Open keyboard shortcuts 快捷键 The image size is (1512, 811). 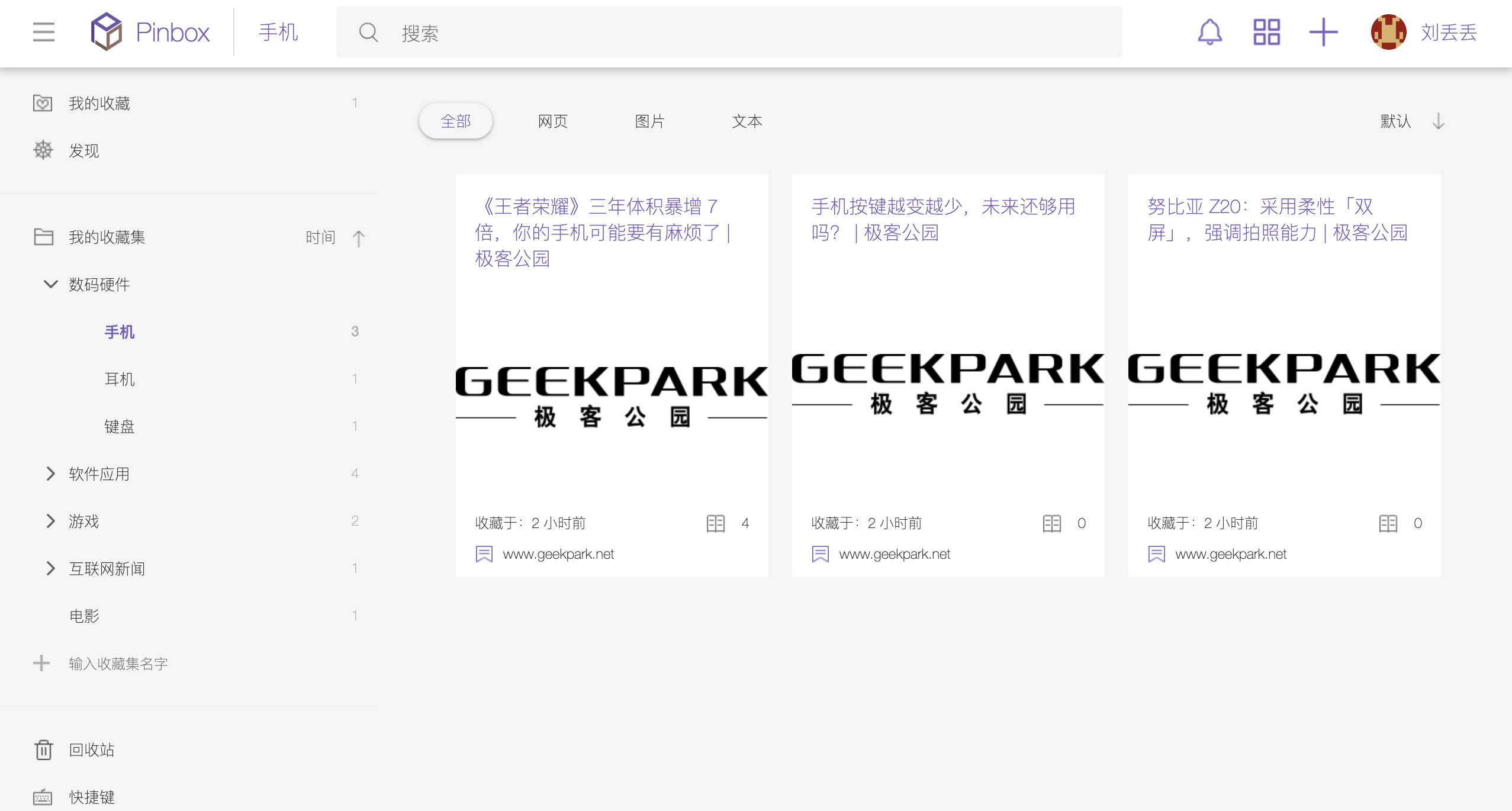click(x=91, y=797)
